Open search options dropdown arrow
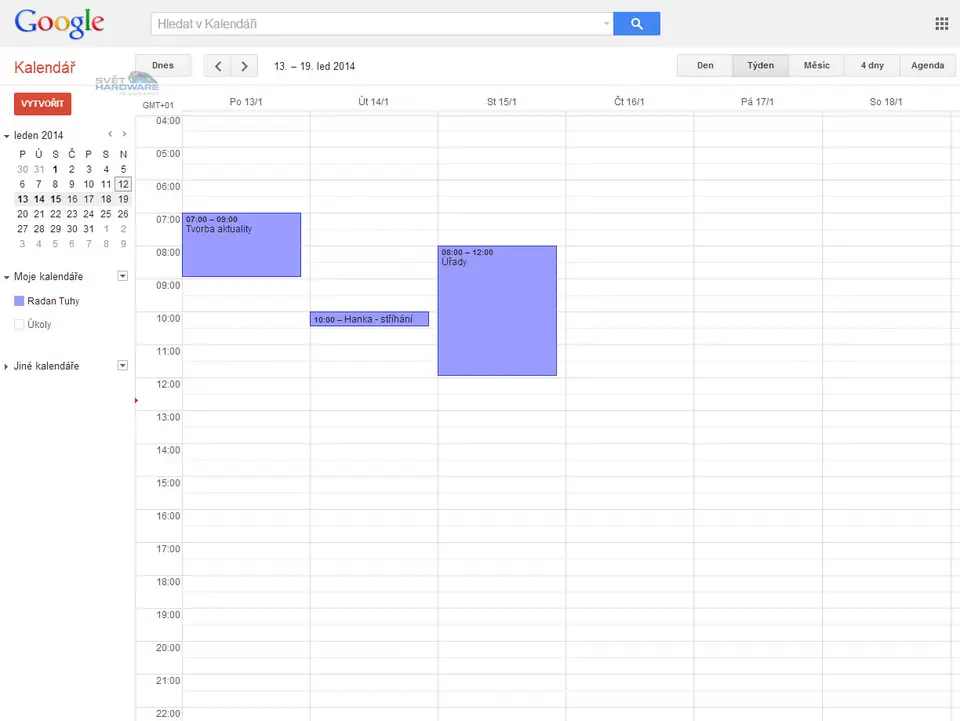The image size is (960, 721). (x=606, y=24)
